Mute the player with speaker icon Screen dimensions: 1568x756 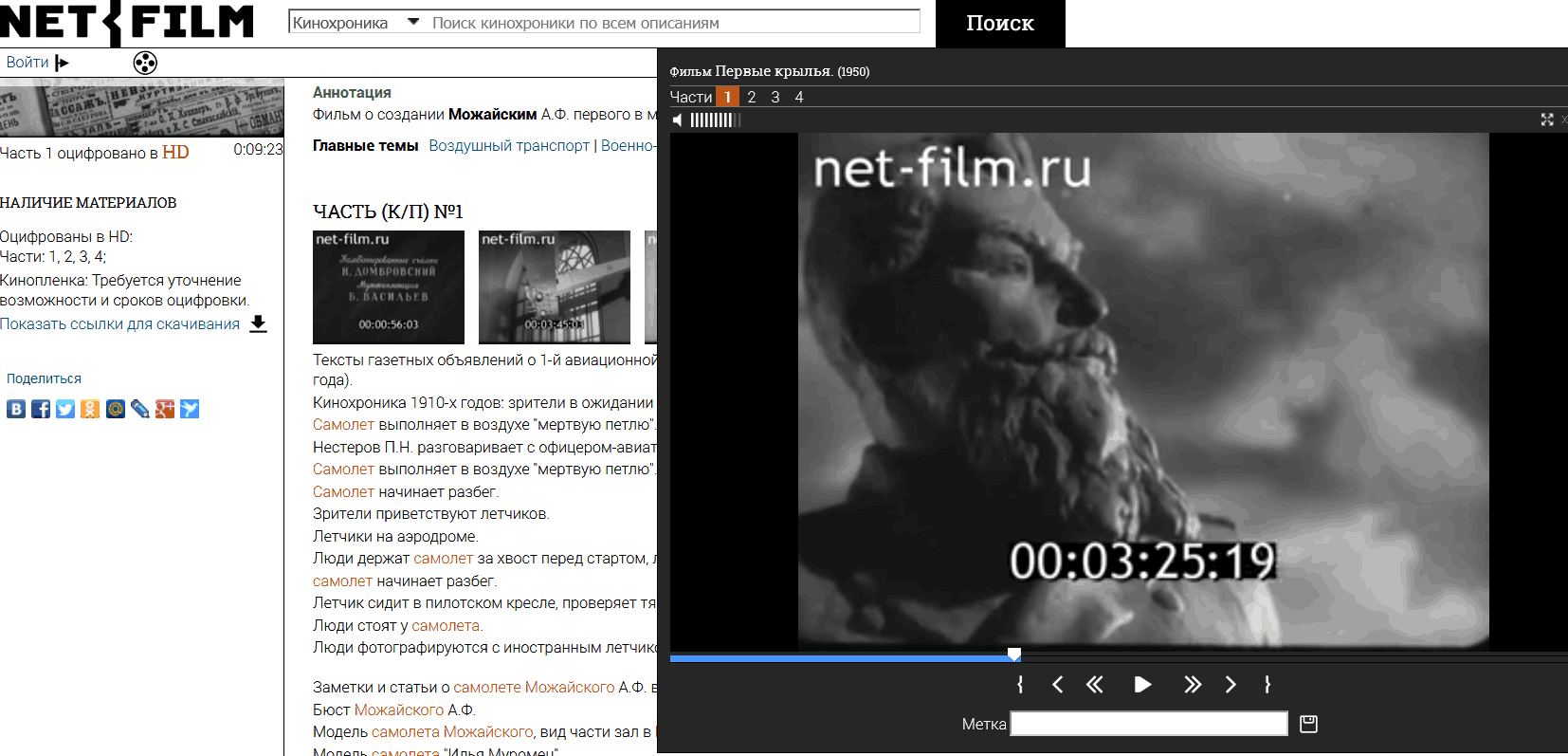point(678,120)
